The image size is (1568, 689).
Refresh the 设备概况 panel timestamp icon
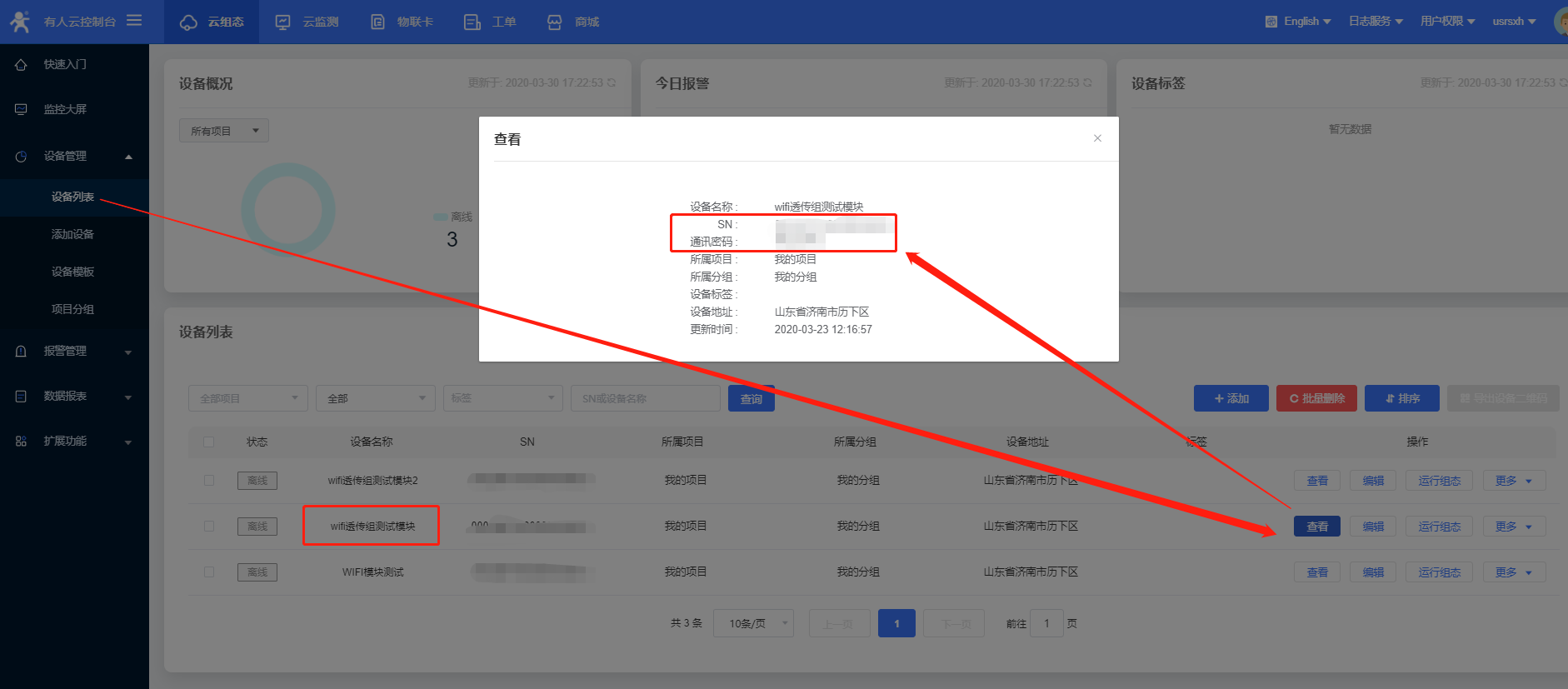612,82
